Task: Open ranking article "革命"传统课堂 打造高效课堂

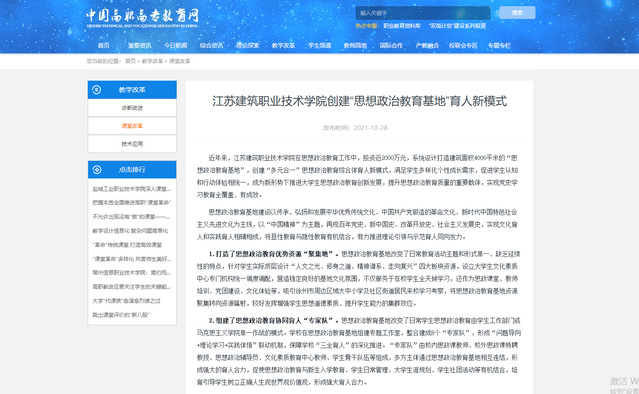Action: [127, 245]
